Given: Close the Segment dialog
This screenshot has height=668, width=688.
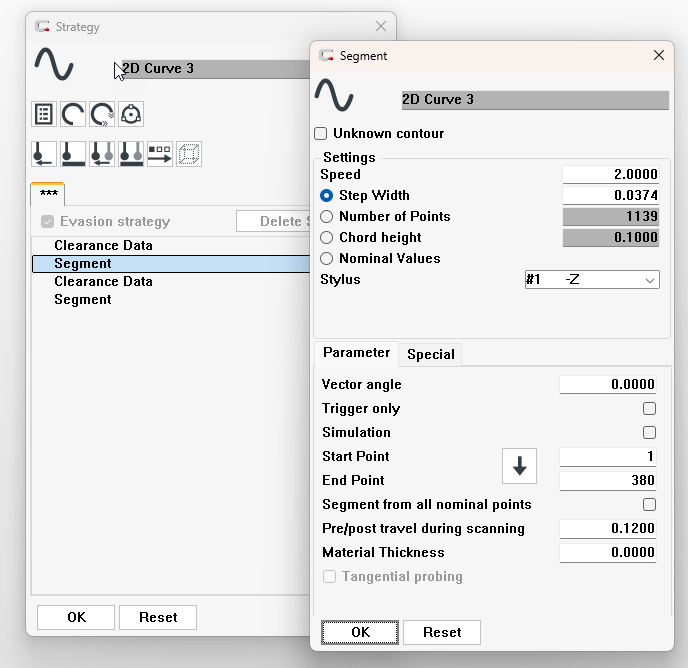Looking at the screenshot, I should (x=659, y=55).
